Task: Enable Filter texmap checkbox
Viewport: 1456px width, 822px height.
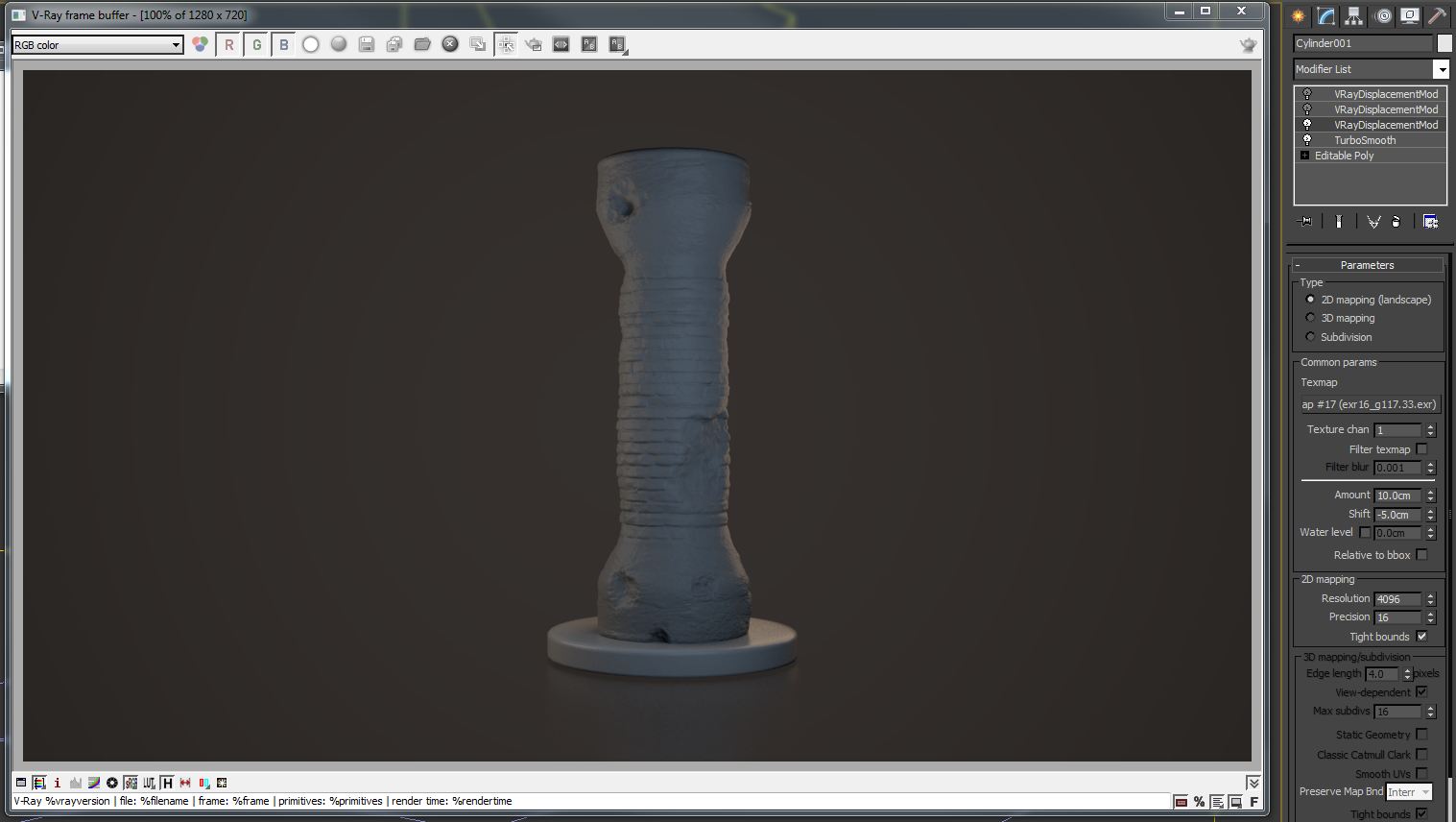Action: (x=1421, y=449)
